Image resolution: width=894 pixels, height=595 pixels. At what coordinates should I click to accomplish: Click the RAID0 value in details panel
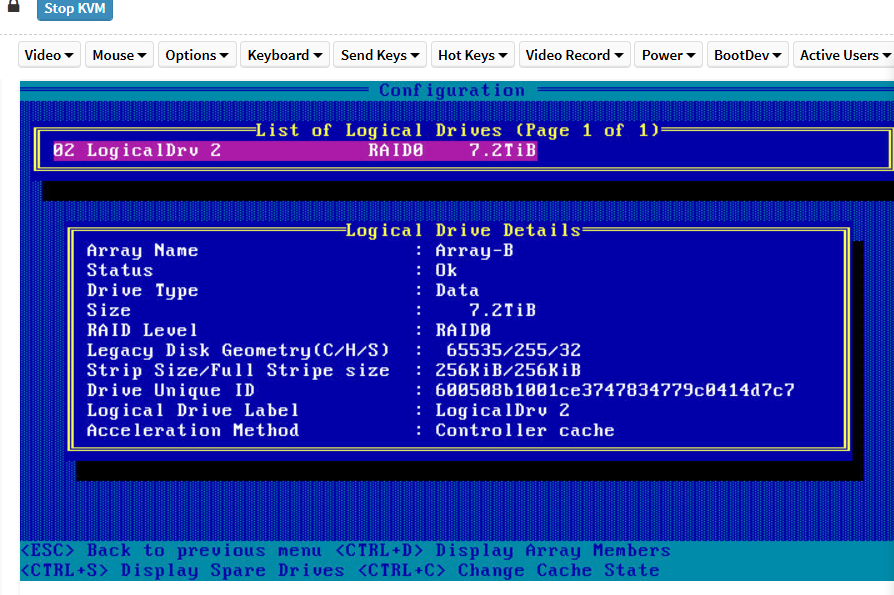[463, 331]
